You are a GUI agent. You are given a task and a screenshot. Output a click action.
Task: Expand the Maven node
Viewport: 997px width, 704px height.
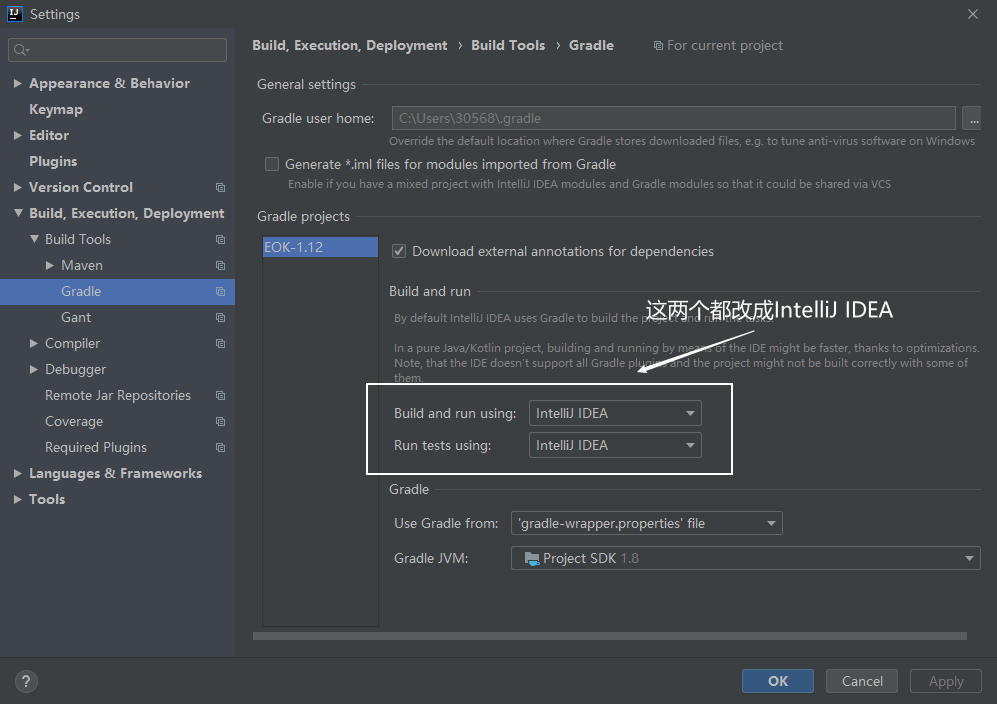click(50, 266)
